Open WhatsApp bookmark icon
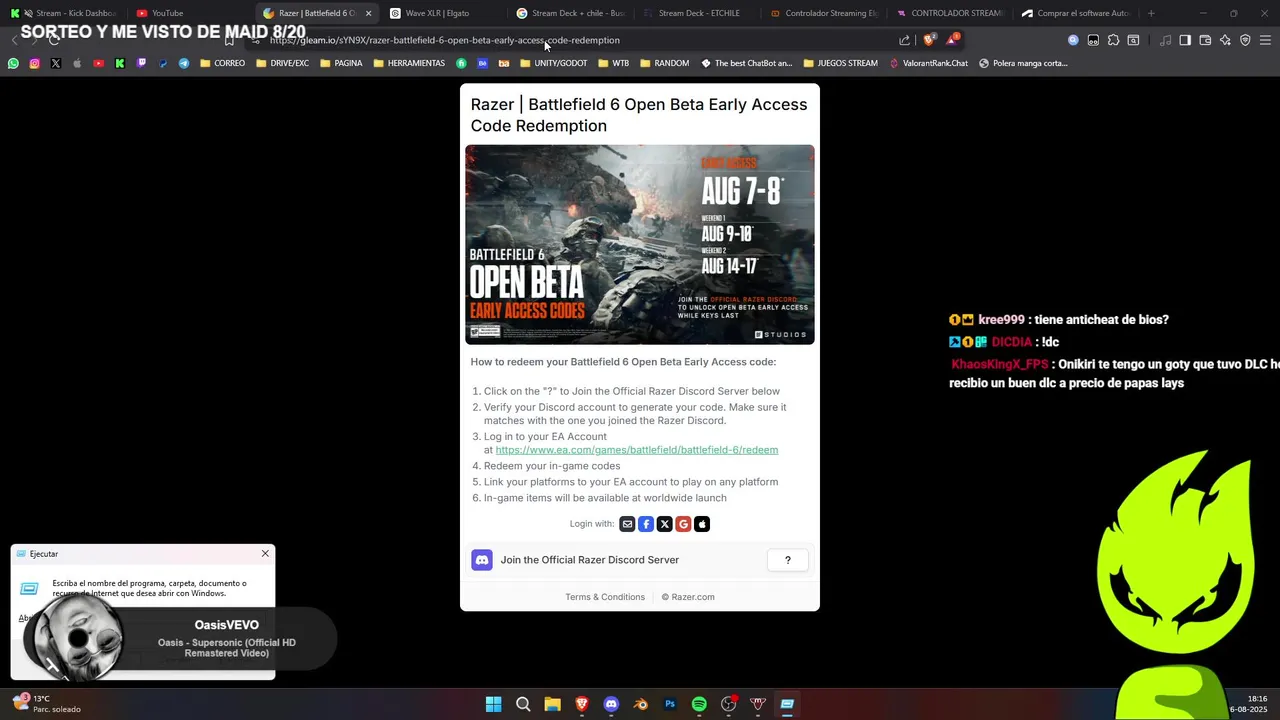The width and height of the screenshot is (1280, 720). pyautogui.click(x=13, y=63)
